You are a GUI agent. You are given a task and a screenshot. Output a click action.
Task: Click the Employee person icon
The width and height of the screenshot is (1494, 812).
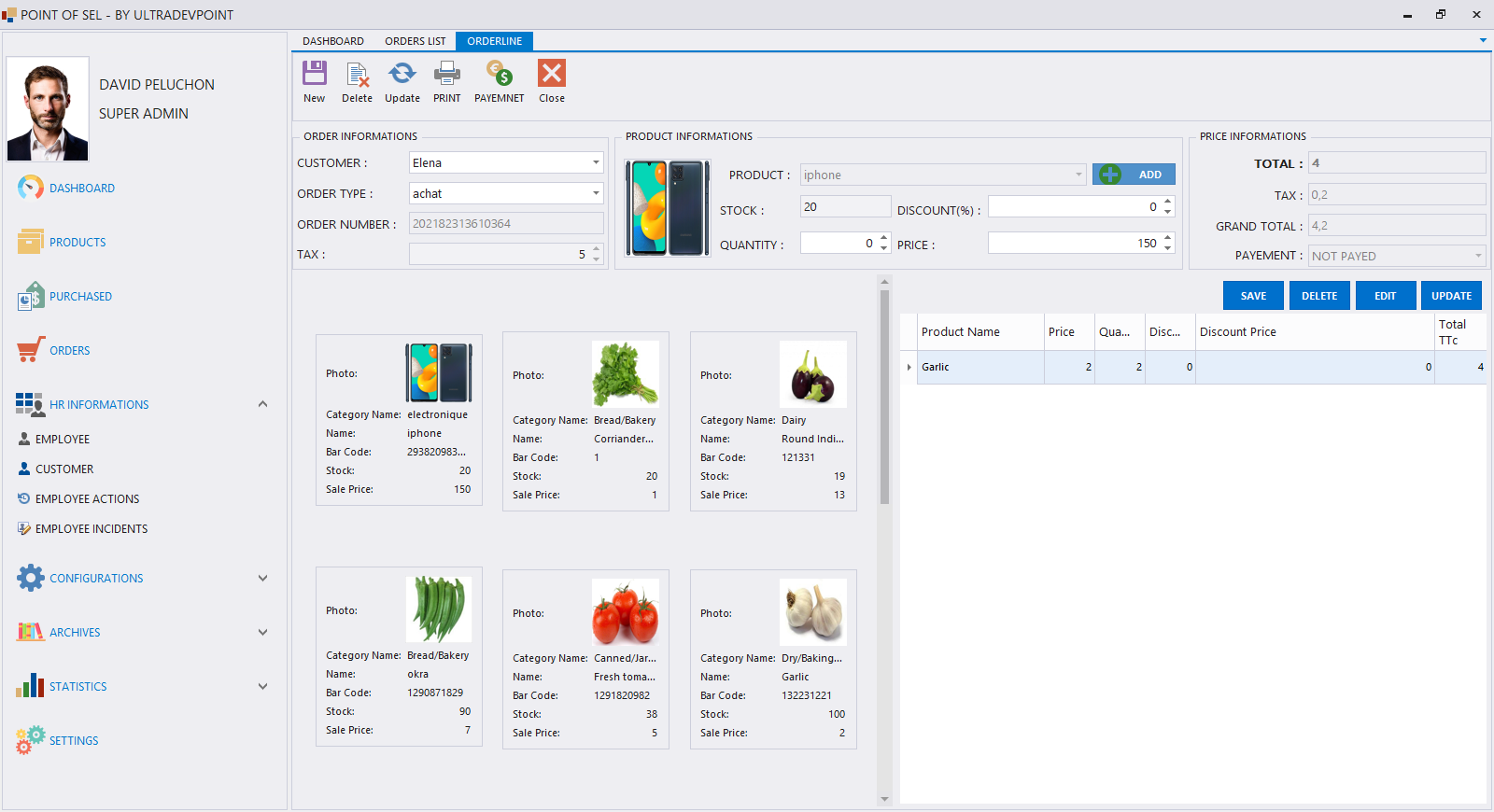(x=24, y=439)
